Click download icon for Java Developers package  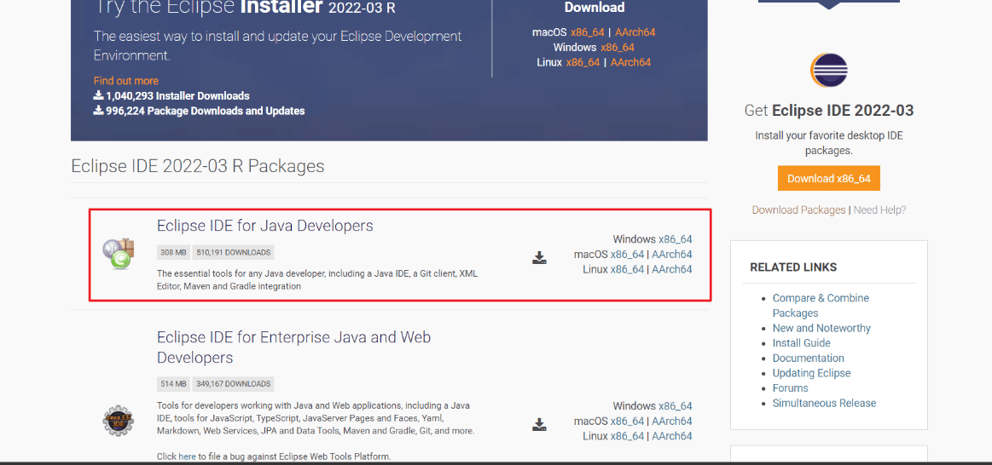click(x=539, y=257)
